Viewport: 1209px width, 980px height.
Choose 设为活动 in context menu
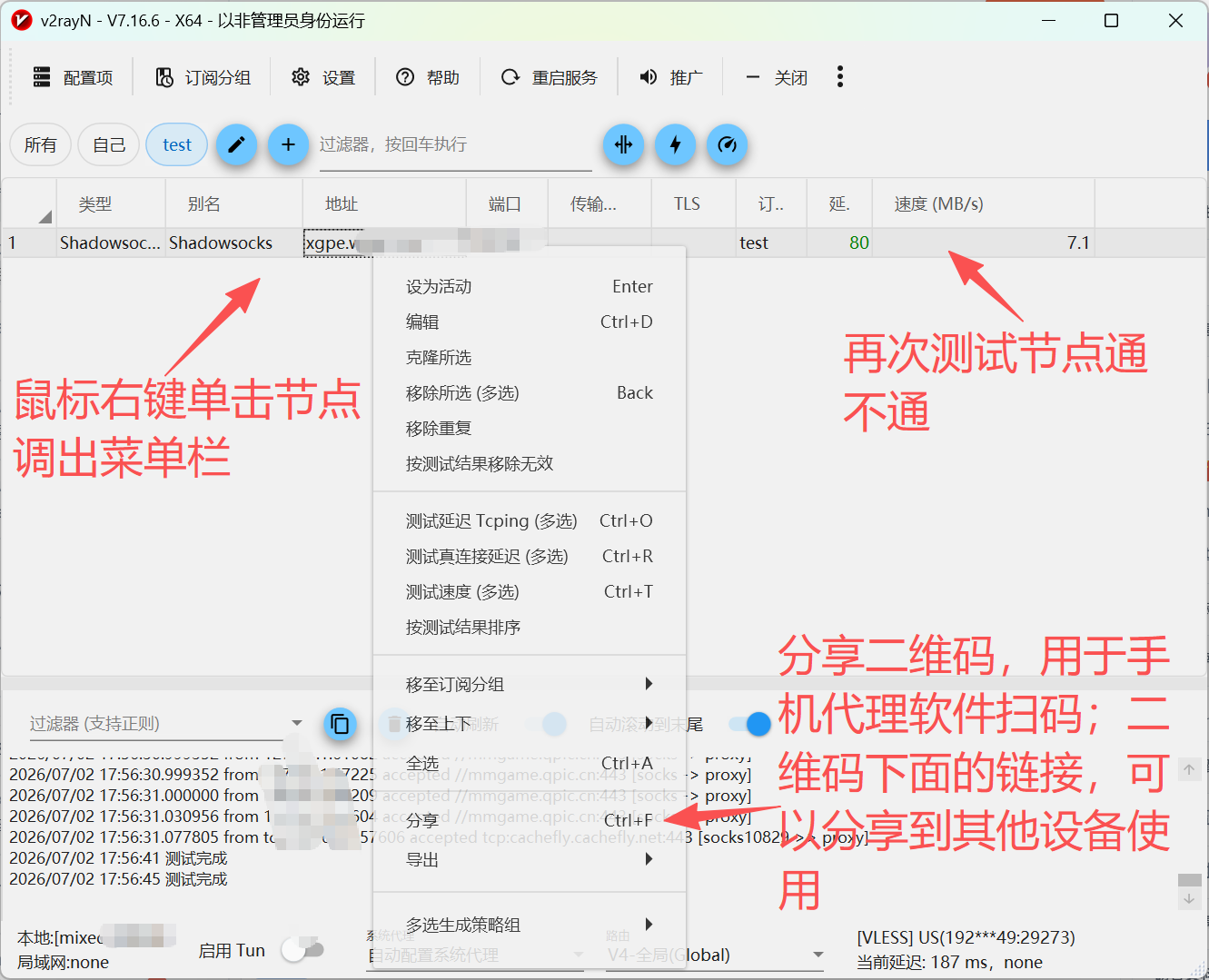click(529, 286)
